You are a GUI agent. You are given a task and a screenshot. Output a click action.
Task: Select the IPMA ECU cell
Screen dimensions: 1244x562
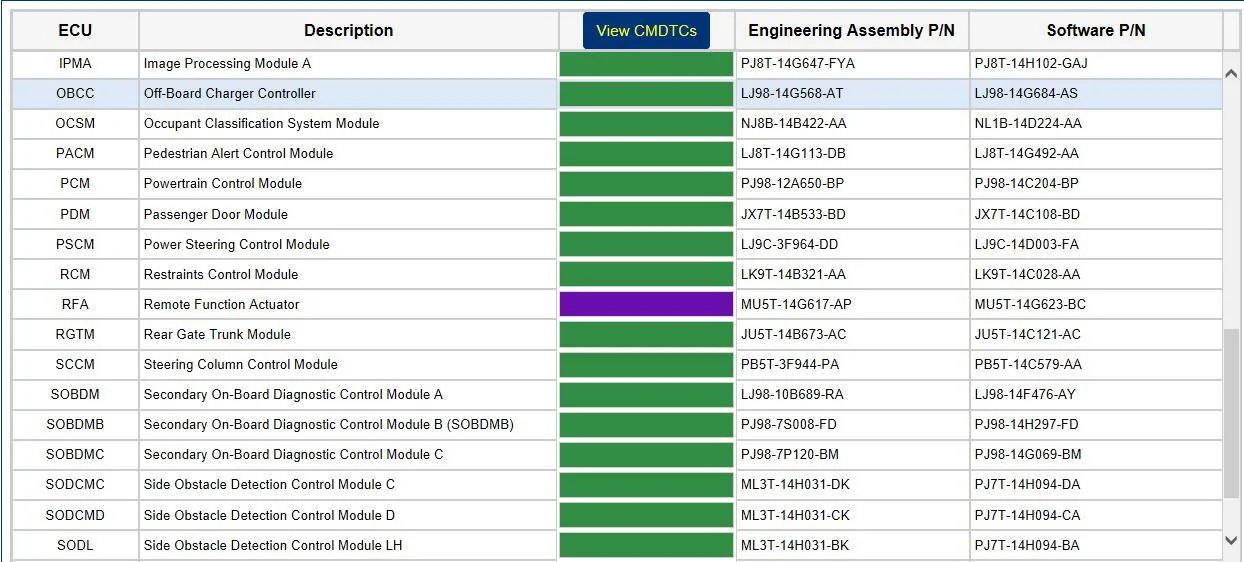(x=75, y=64)
